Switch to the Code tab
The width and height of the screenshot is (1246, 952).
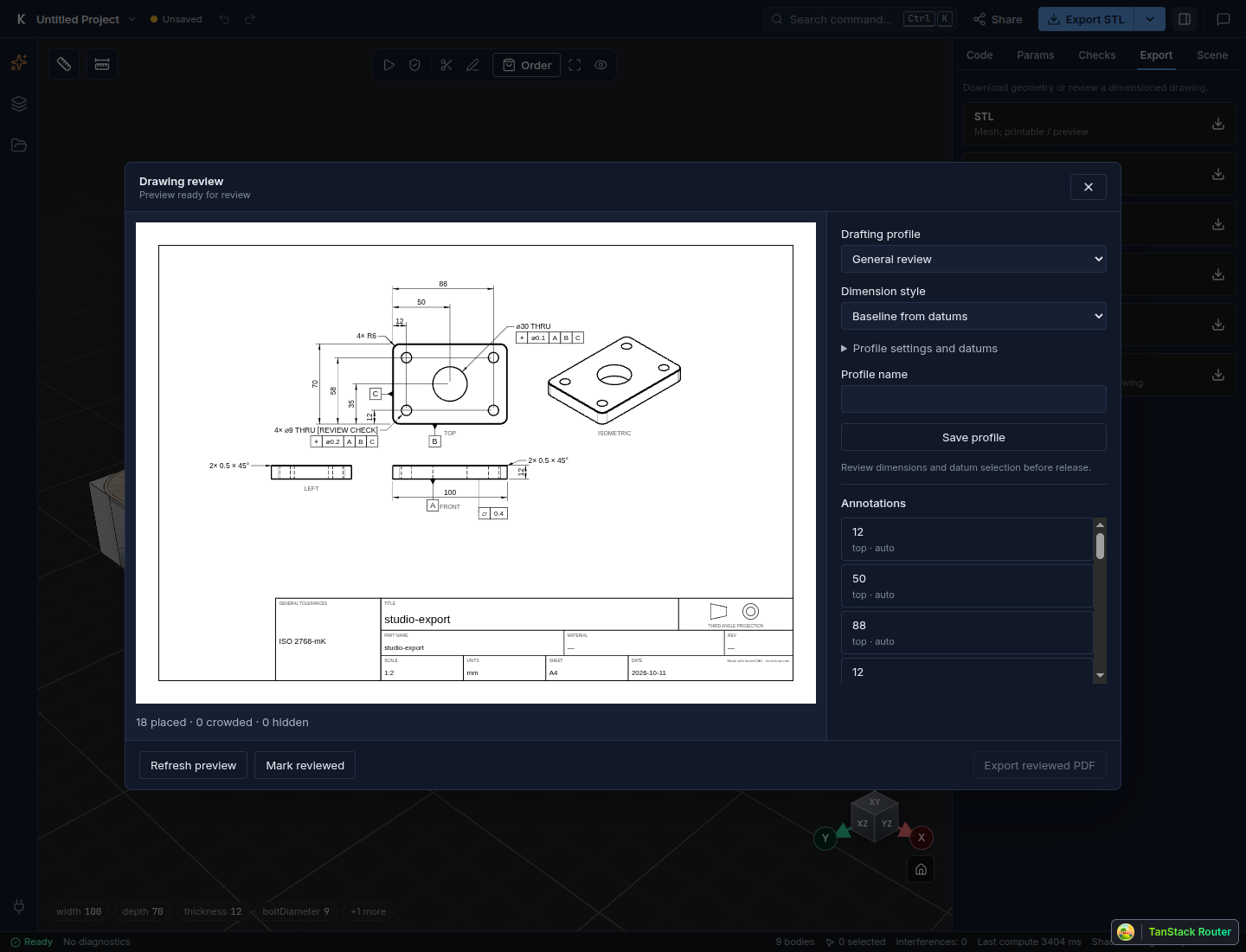[979, 55]
